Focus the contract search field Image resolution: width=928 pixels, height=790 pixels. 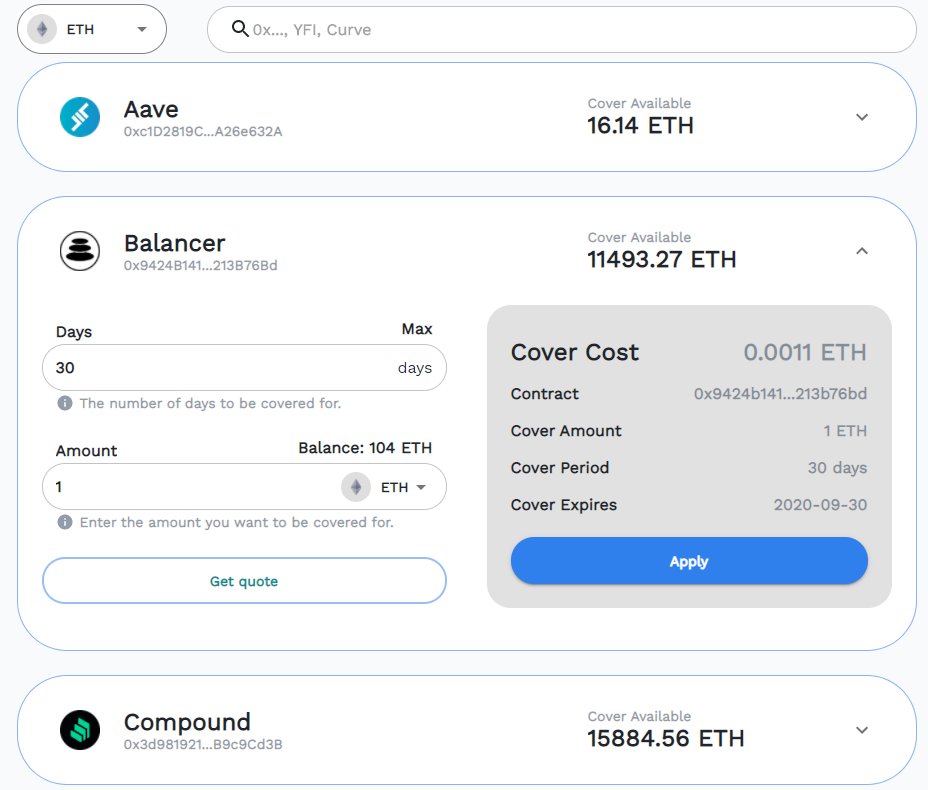(561, 30)
